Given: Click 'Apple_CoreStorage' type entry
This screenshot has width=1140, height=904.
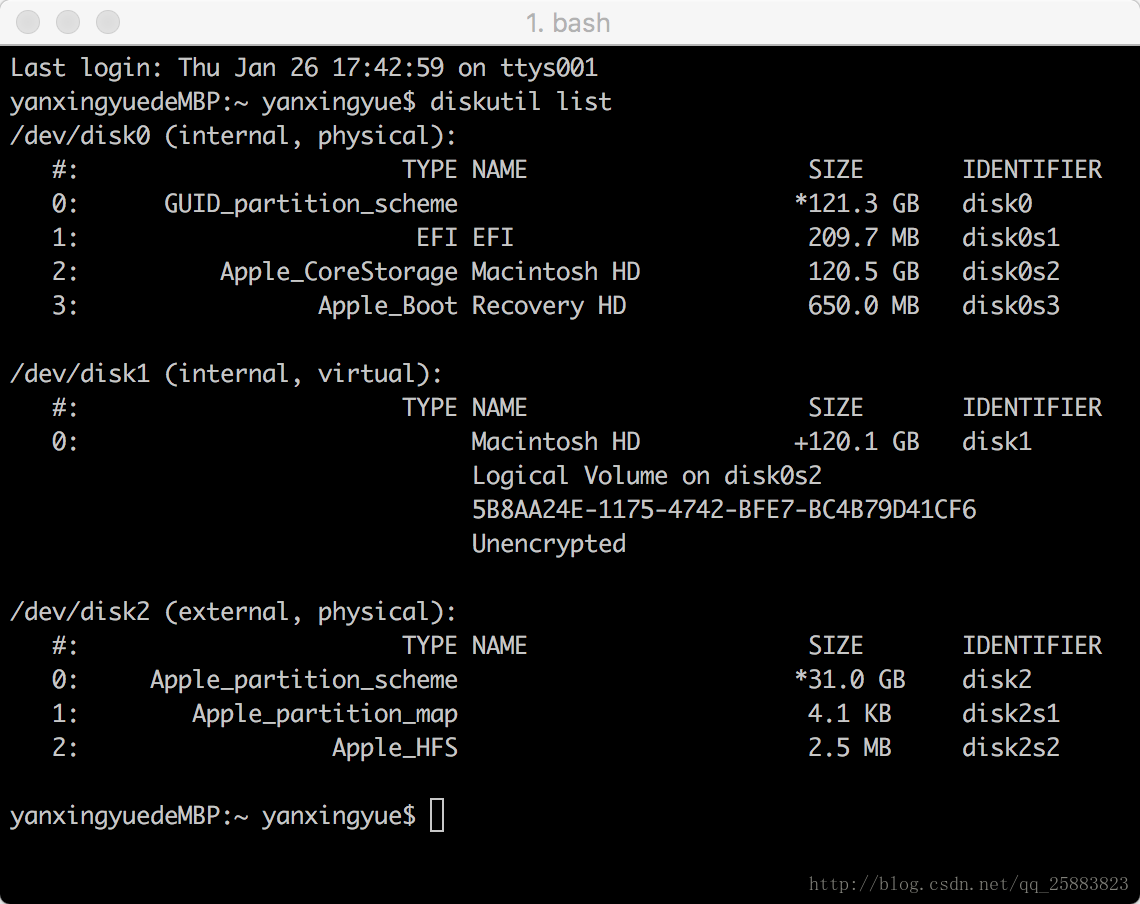Looking at the screenshot, I should (339, 272).
